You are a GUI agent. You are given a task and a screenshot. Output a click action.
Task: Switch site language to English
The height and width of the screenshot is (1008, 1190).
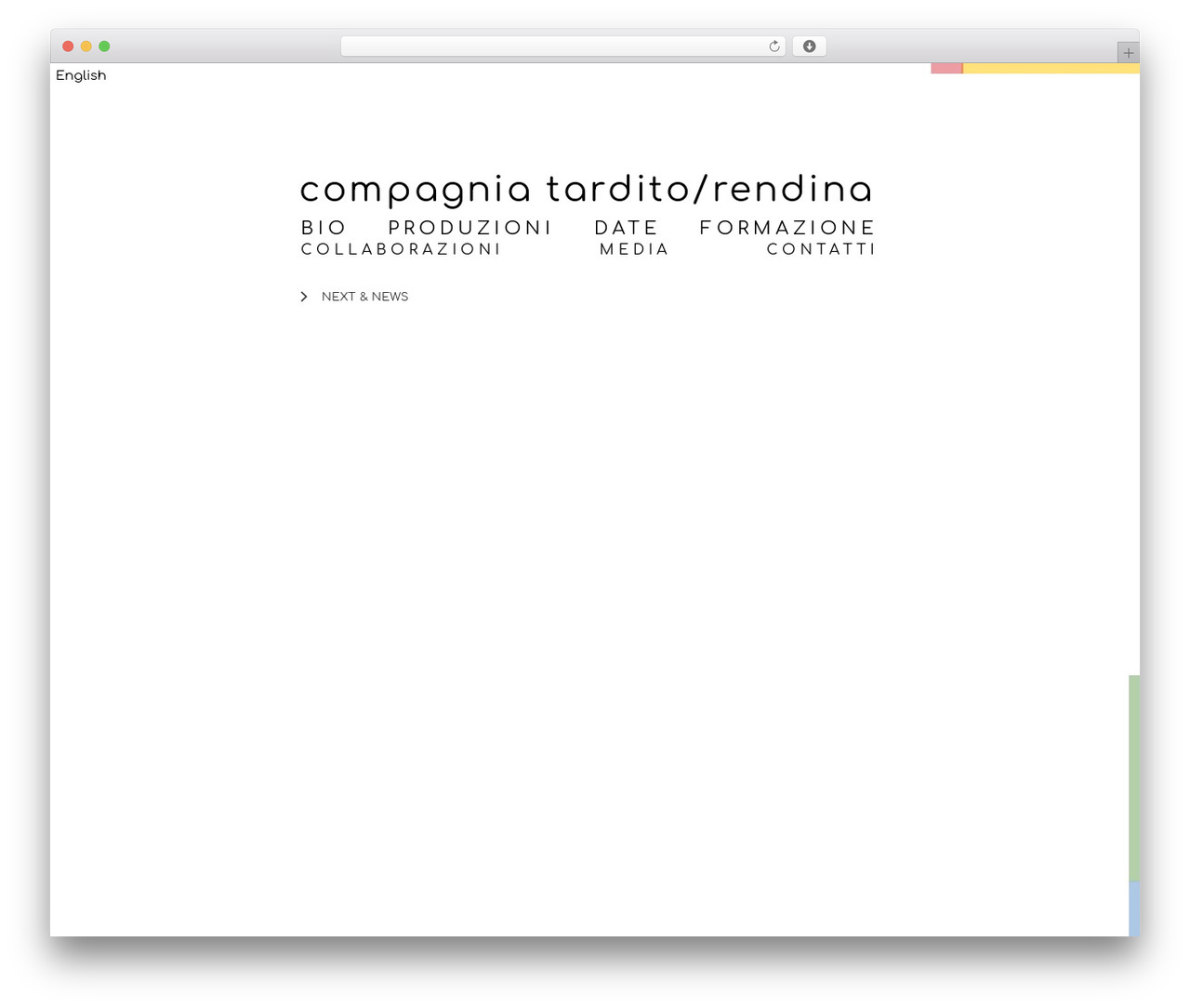81,75
